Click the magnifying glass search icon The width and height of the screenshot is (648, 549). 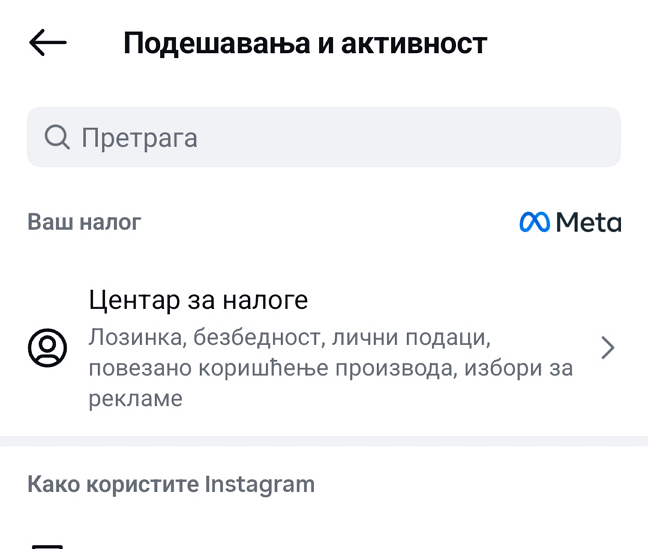point(57,137)
